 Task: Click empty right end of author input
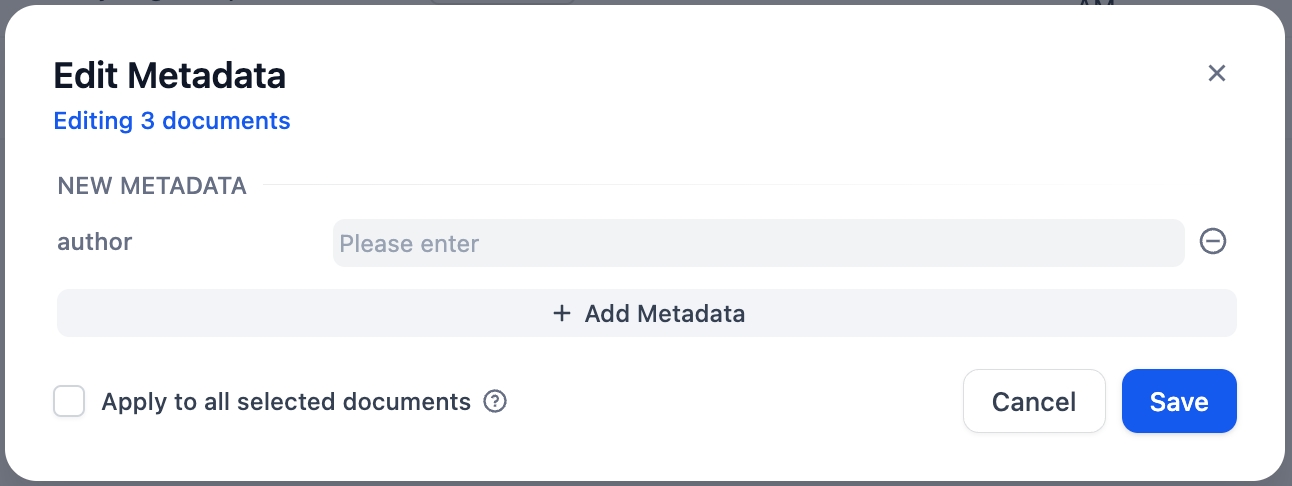(1120, 243)
